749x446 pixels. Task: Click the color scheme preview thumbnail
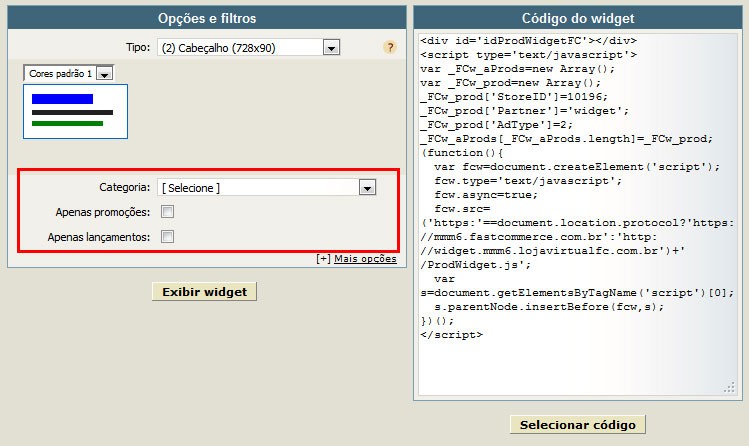pyautogui.click(x=75, y=111)
